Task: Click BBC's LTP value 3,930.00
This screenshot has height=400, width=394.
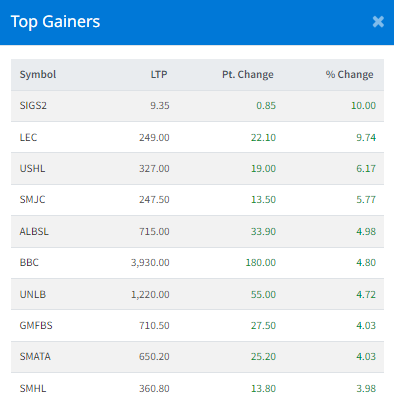Action: 150,263
